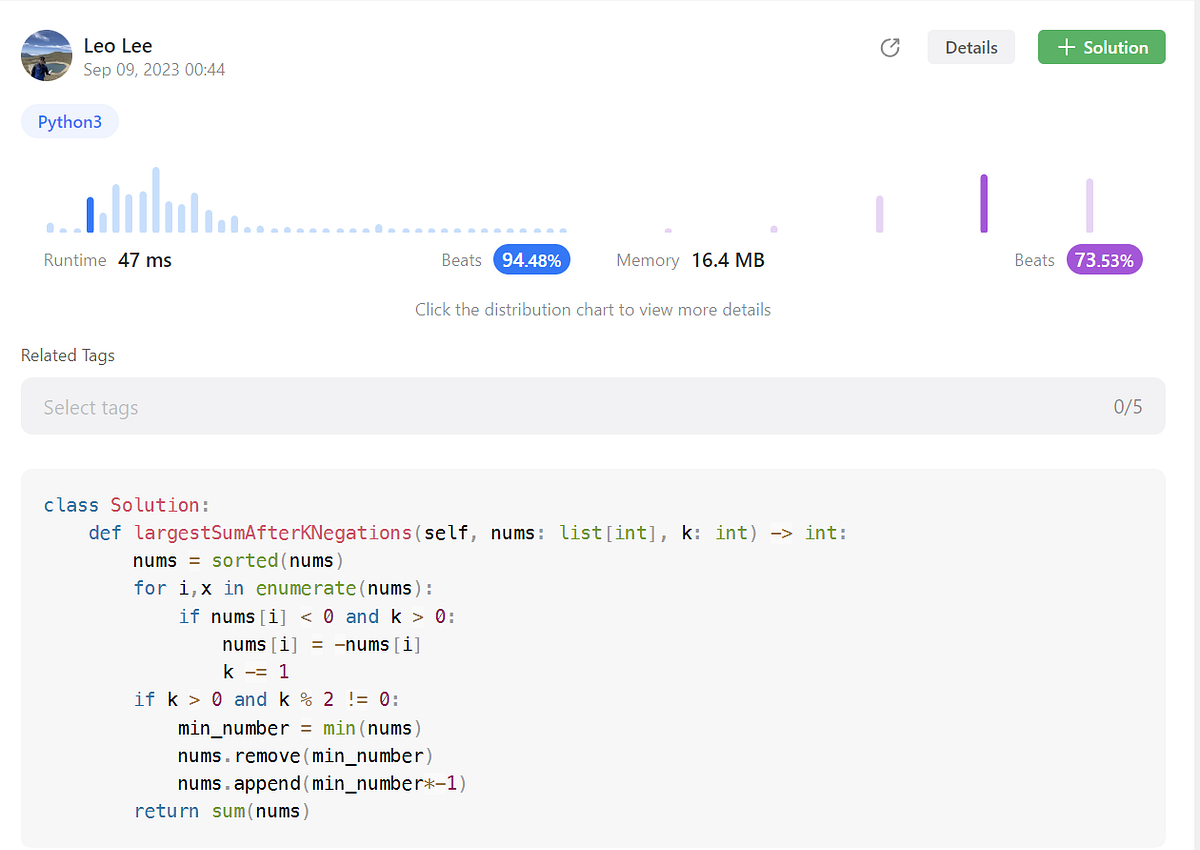The height and width of the screenshot is (850, 1200).
Task: Click the 47 ms runtime value
Action: [x=144, y=259]
